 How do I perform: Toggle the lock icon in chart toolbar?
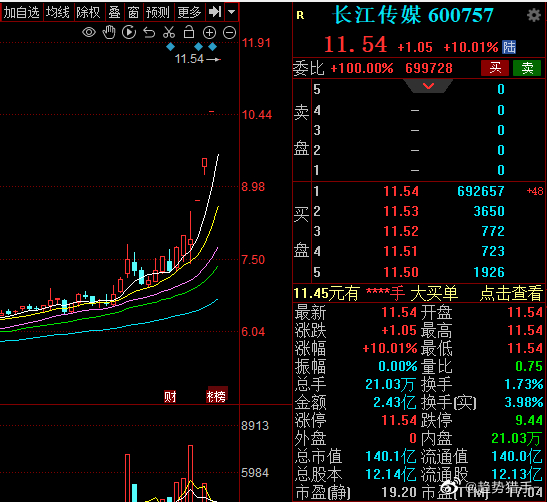[189, 32]
